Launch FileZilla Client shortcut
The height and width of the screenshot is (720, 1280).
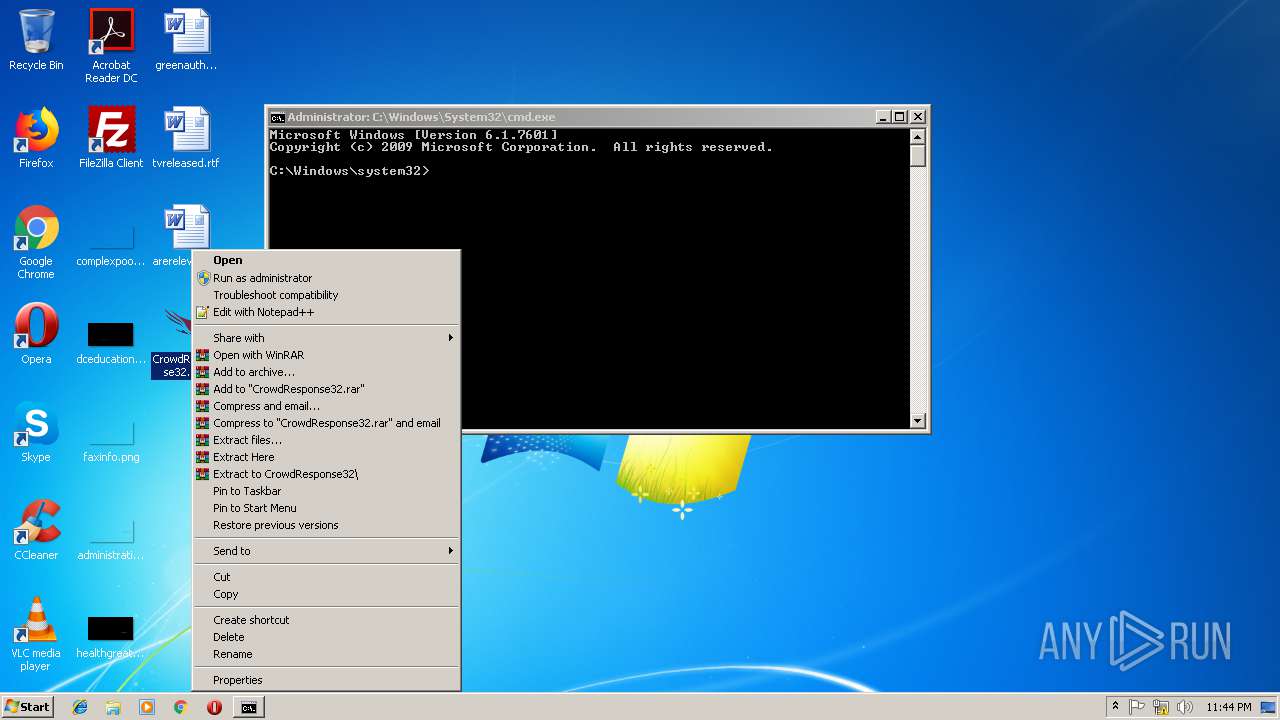pos(111,138)
